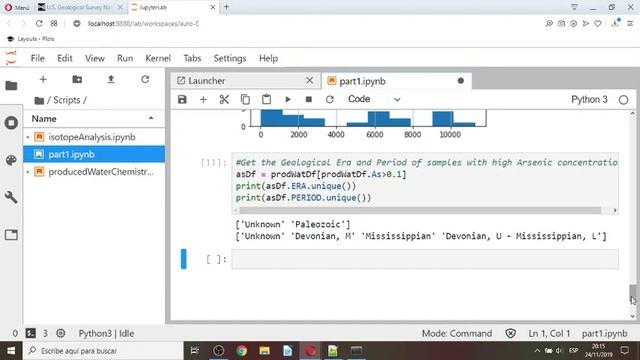Click into the empty code cell input
Viewport: 640px width, 360px height.
(425, 259)
